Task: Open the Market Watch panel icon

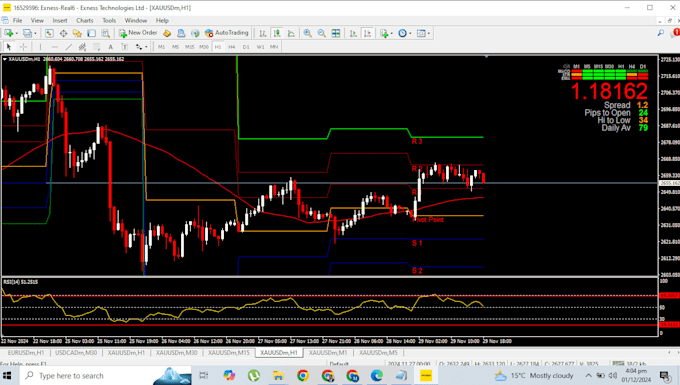Action: click(49, 33)
